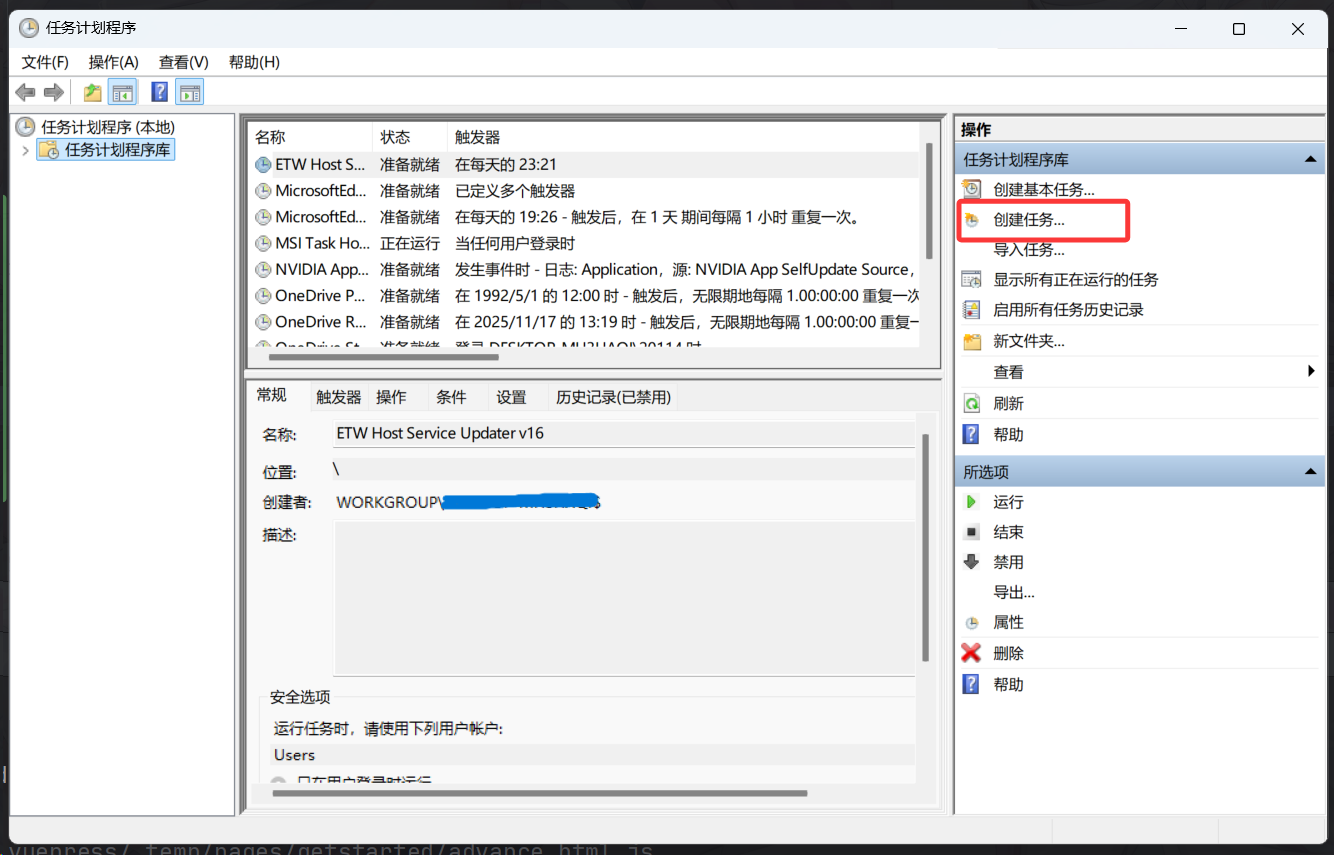Screen dimensions: 1334x855
Task: Expand the 任务计划程序库 tree node arrow
Action: pos(25,150)
